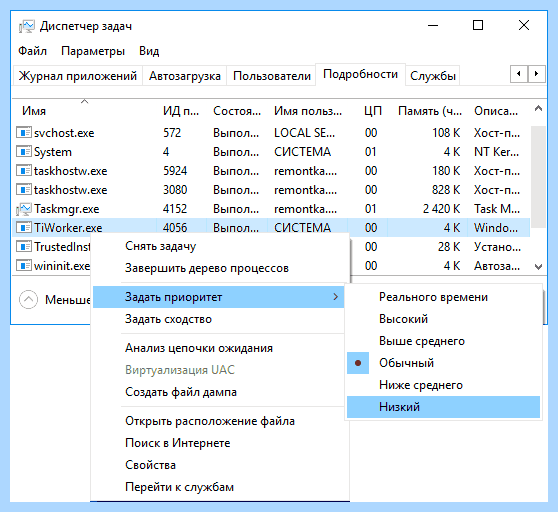
Task: Select Анализ цепочки ожидания
Action: 219,348
